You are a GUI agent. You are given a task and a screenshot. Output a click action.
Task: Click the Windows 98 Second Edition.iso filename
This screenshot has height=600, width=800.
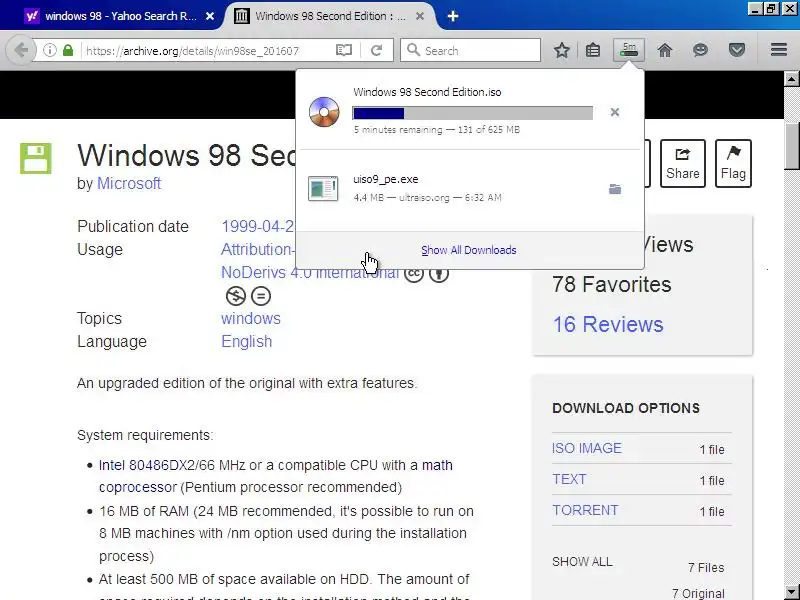pos(427,92)
